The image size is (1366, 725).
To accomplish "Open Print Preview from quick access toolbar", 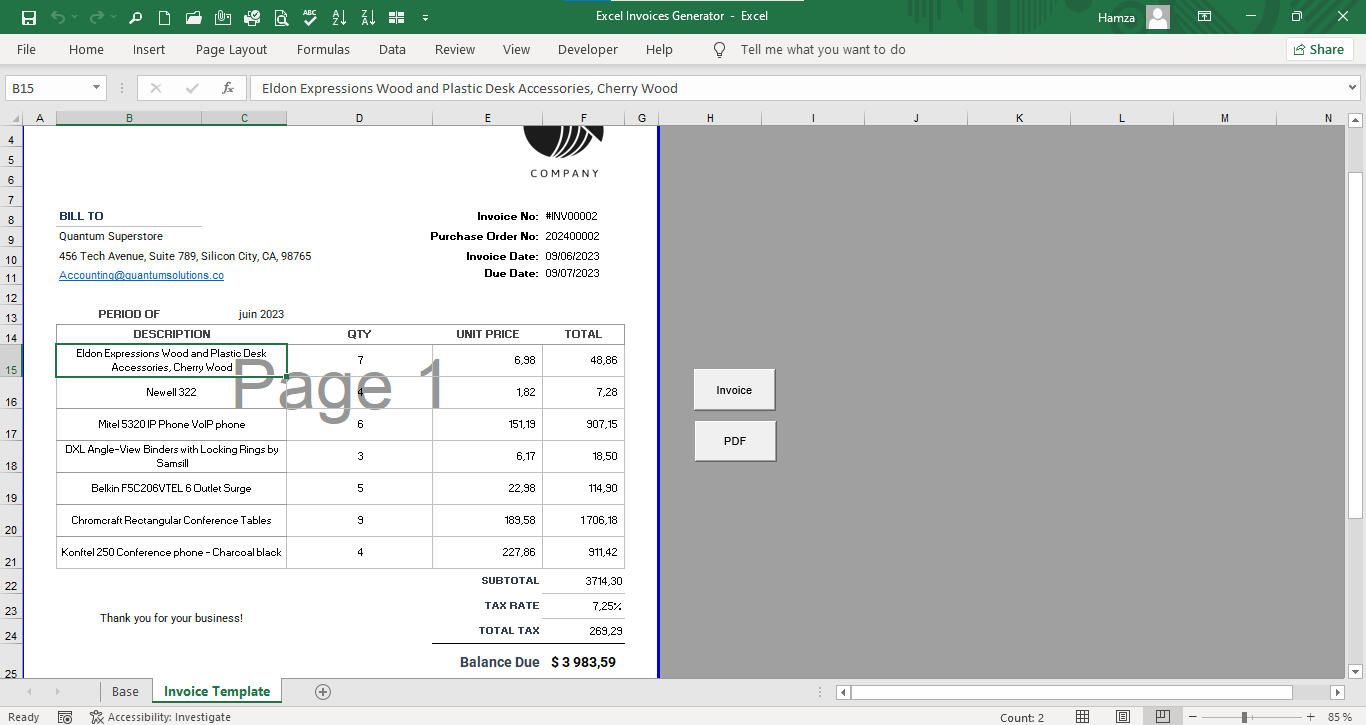I will pos(281,17).
